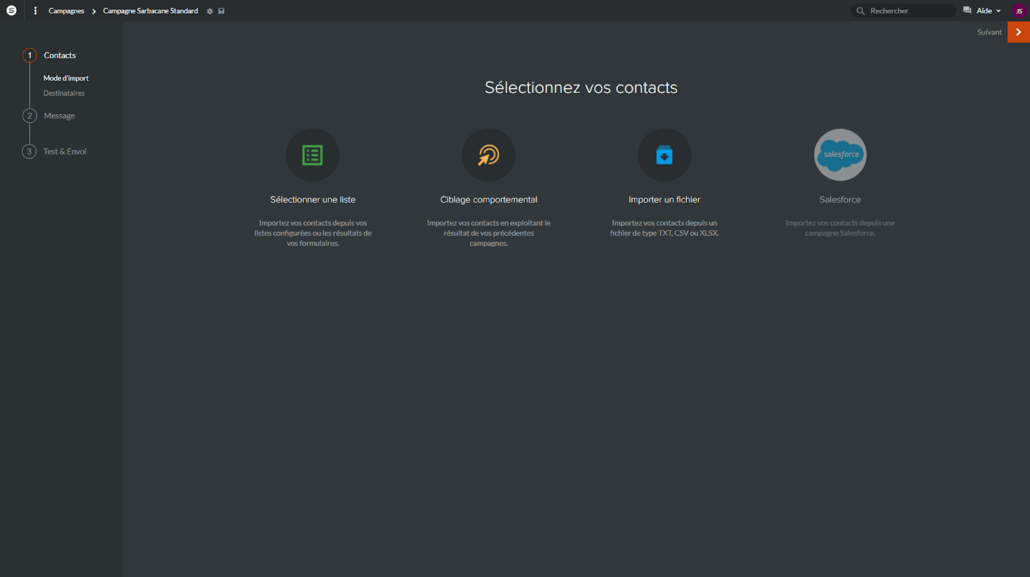
Task: Focus the Rechercher search field
Action: tap(908, 11)
